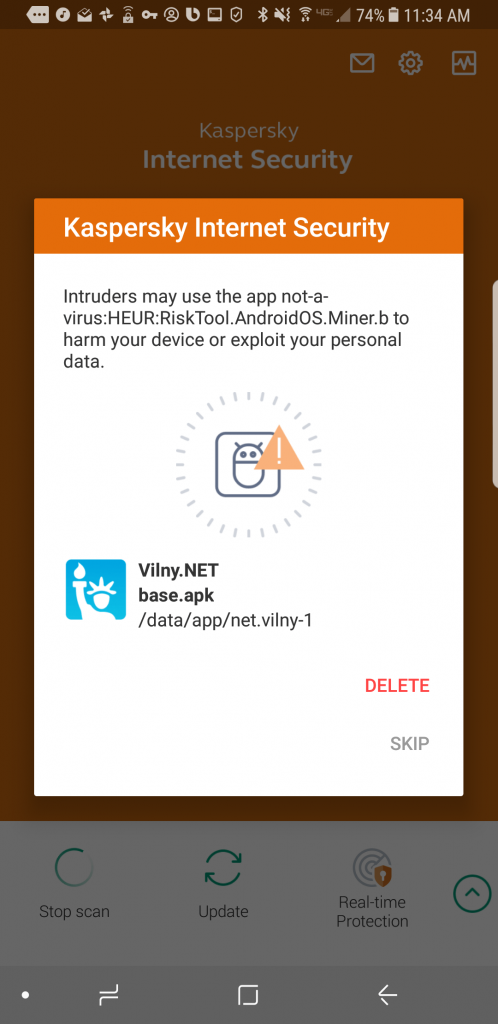Open the Real-time Protection radar icon

(x=372, y=867)
